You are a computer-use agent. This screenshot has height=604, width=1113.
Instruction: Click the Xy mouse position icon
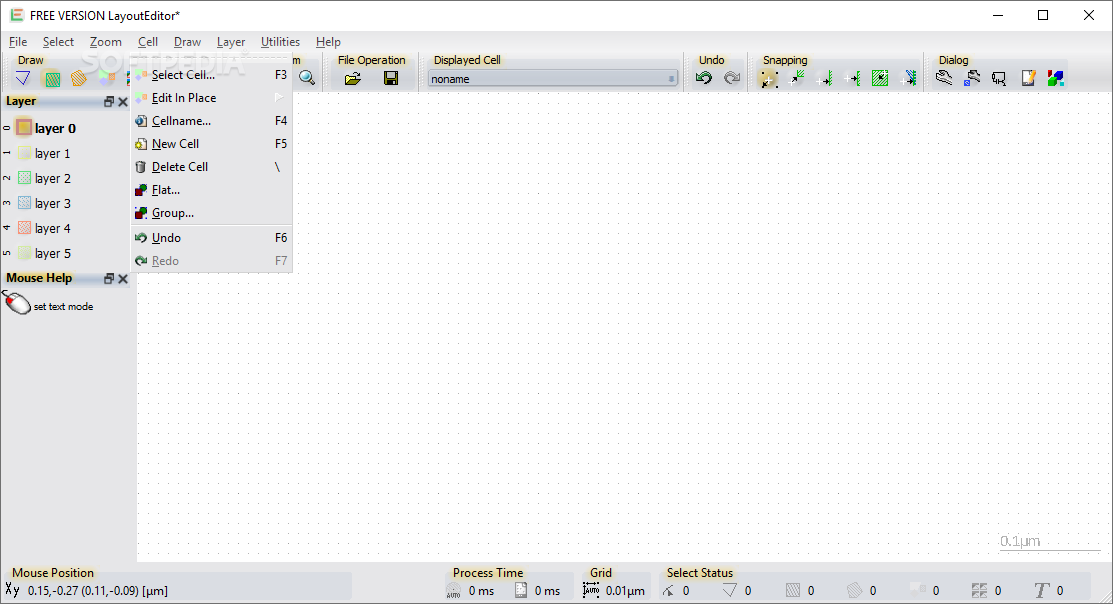[13, 590]
